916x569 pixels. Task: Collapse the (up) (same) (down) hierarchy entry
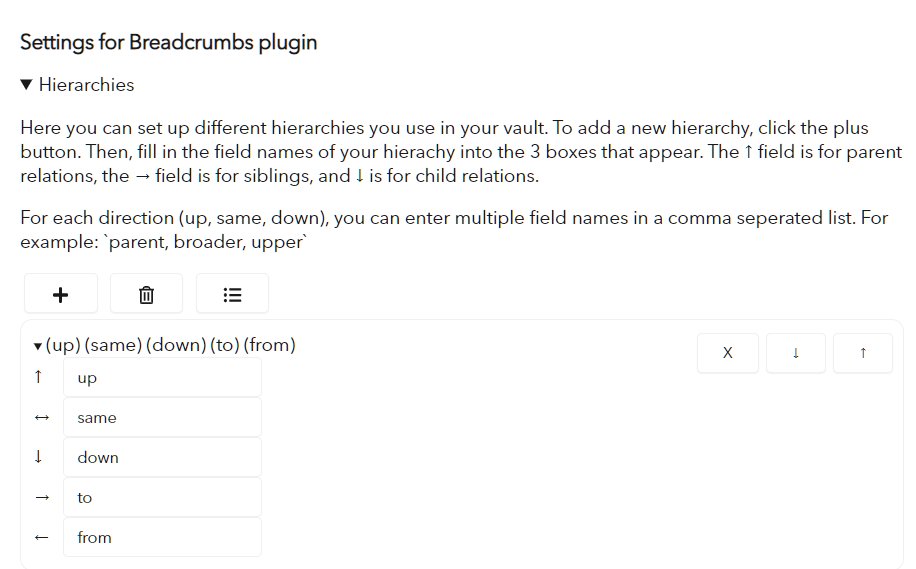37,346
